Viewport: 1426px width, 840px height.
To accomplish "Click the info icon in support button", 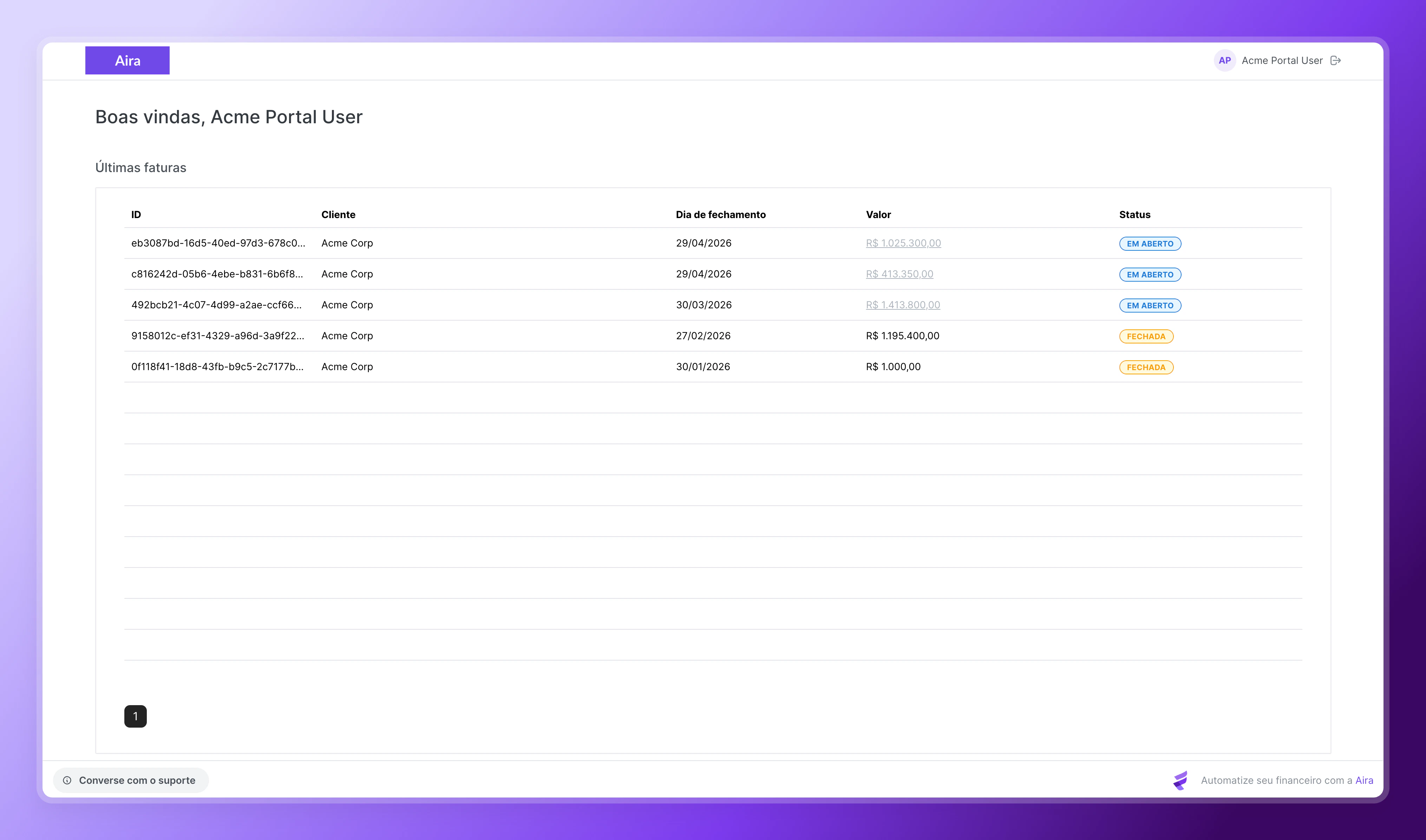I will [67, 780].
